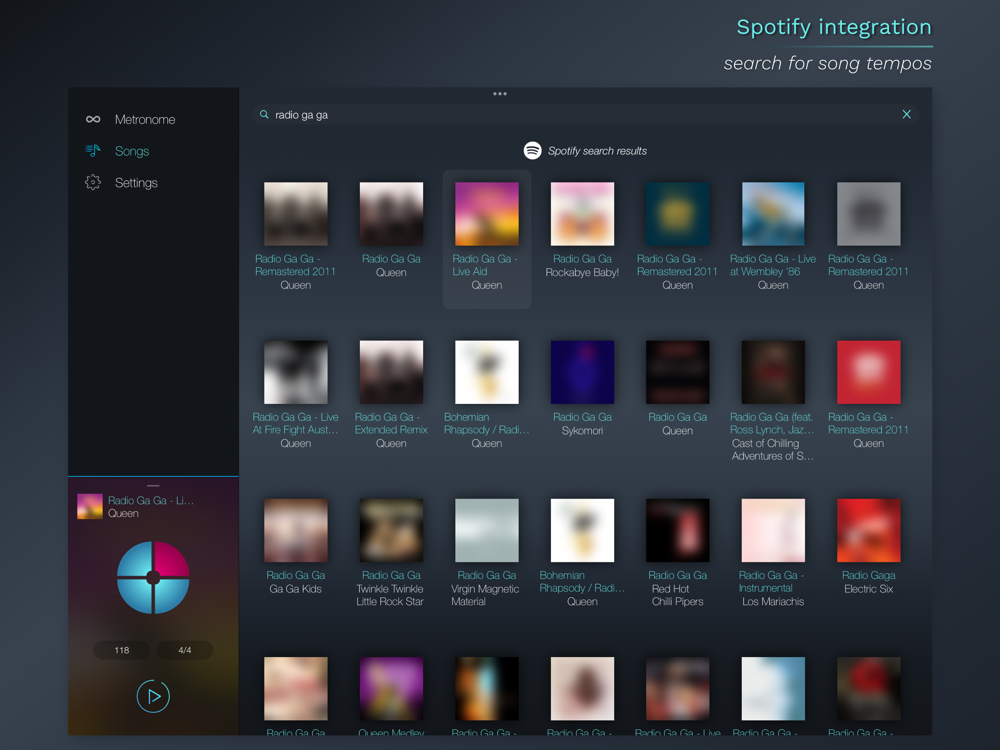1000x750 pixels.
Task: Click the Radio Gaga Electric Six title
Action: (x=869, y=575)
